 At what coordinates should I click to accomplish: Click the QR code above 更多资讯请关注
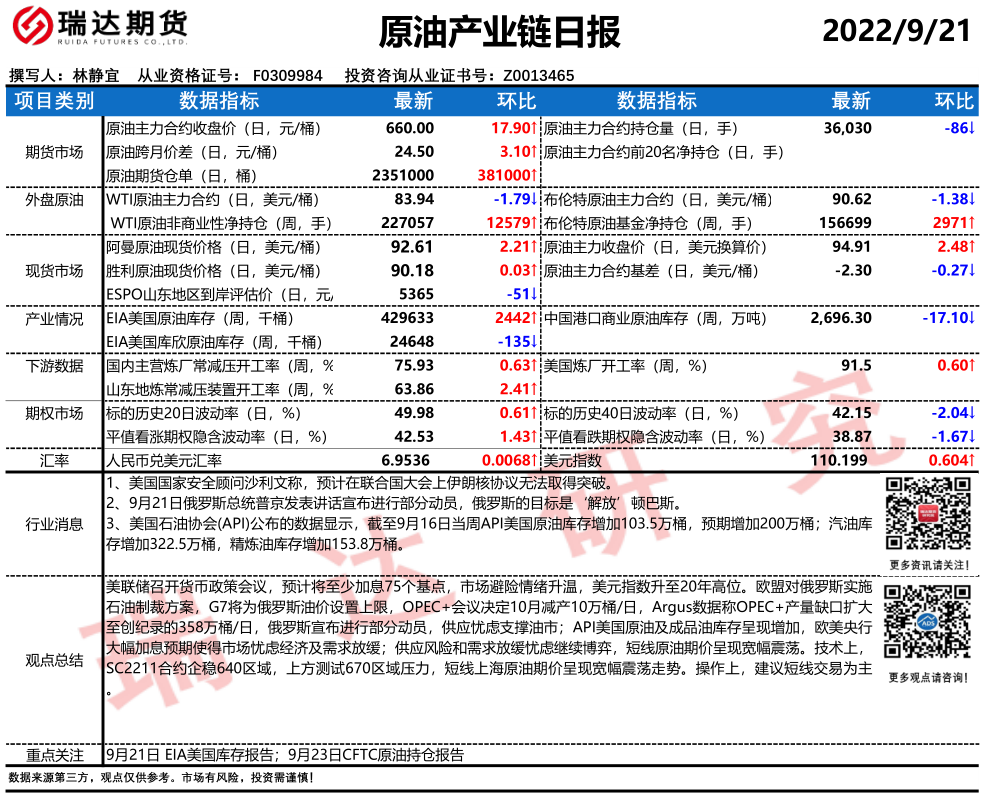coord(926,510)
